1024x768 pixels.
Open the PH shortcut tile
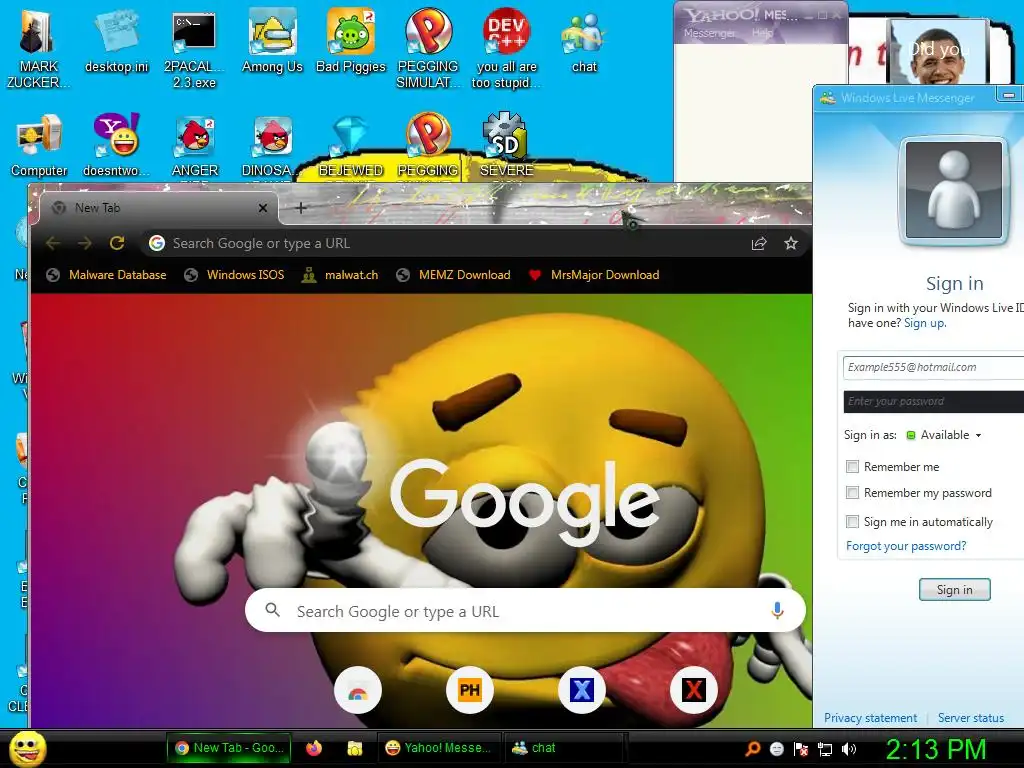pos(470,690)
